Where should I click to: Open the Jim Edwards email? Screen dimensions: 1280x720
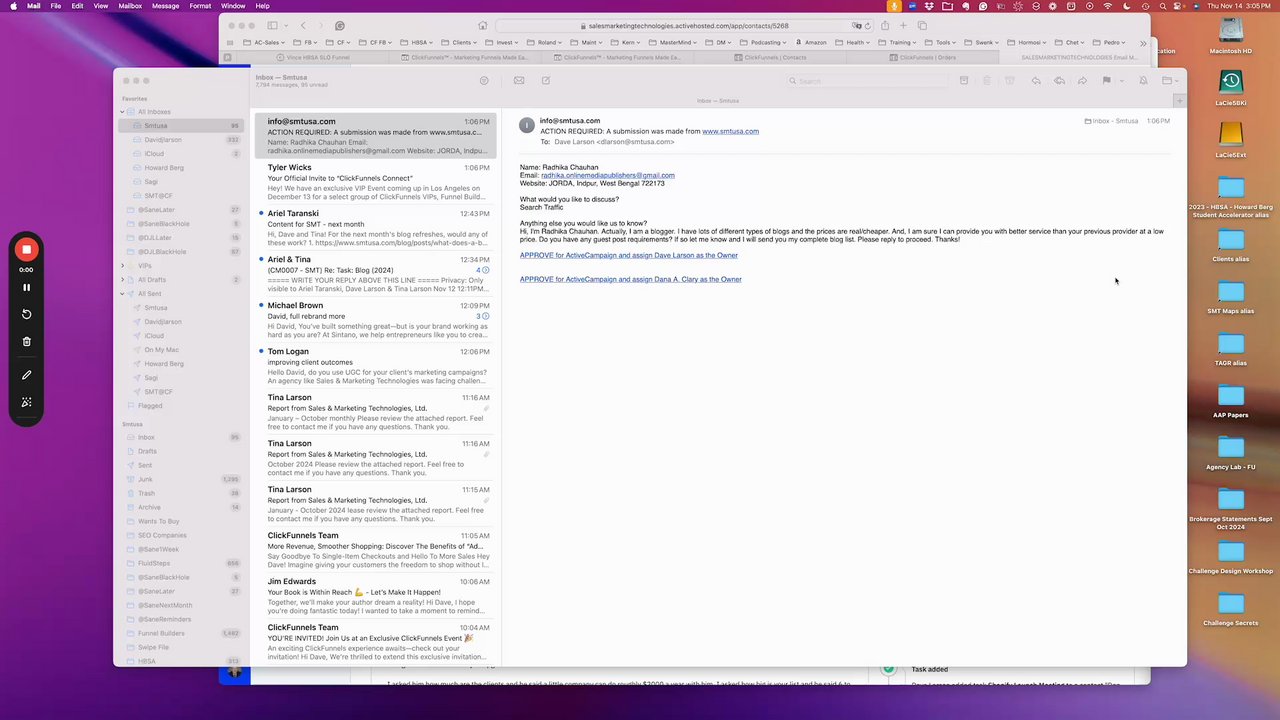coord(376,596)
